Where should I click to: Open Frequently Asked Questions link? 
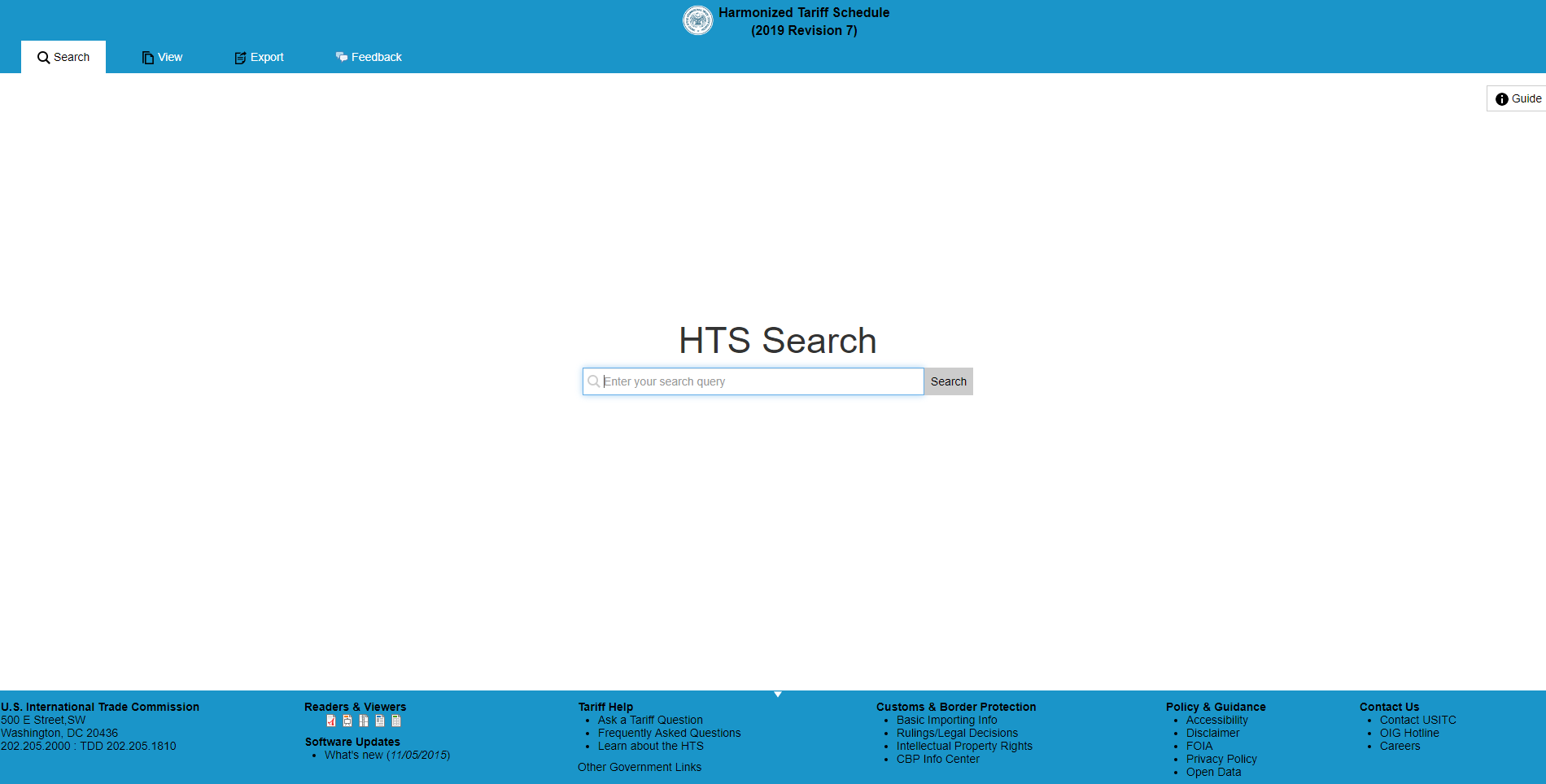click(669, 733)
